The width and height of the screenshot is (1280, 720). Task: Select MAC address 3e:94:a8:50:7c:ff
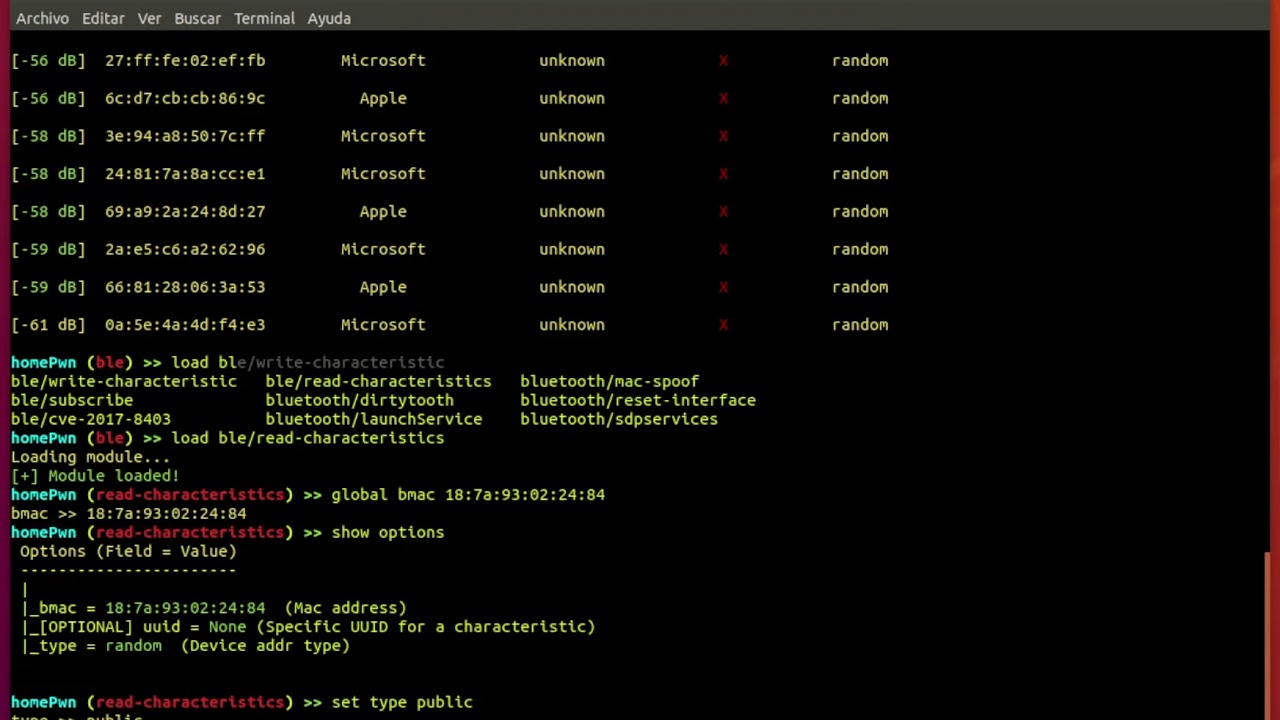(185, 136)
